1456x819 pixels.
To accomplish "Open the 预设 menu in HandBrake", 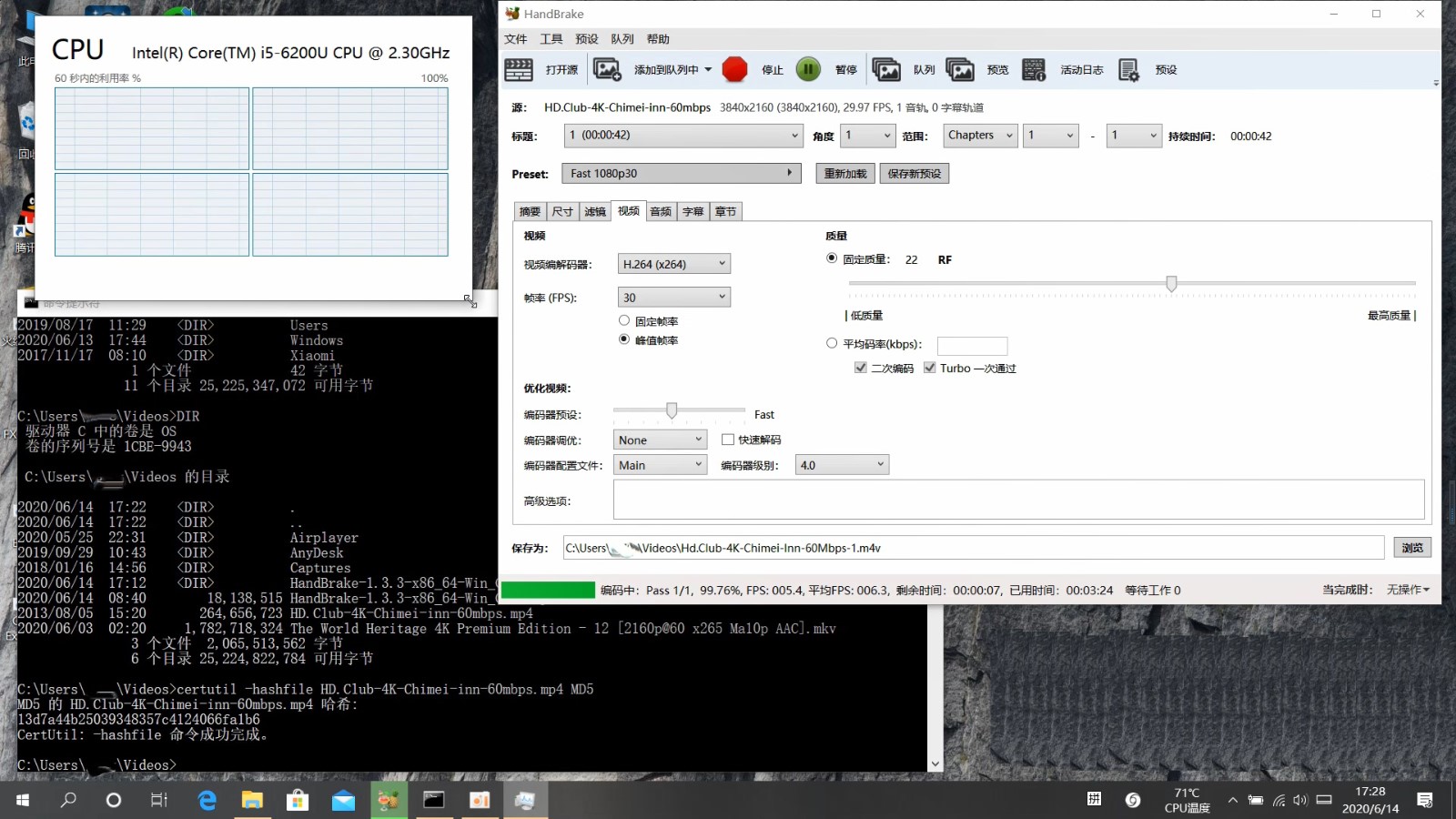I will tap(587, 39).
